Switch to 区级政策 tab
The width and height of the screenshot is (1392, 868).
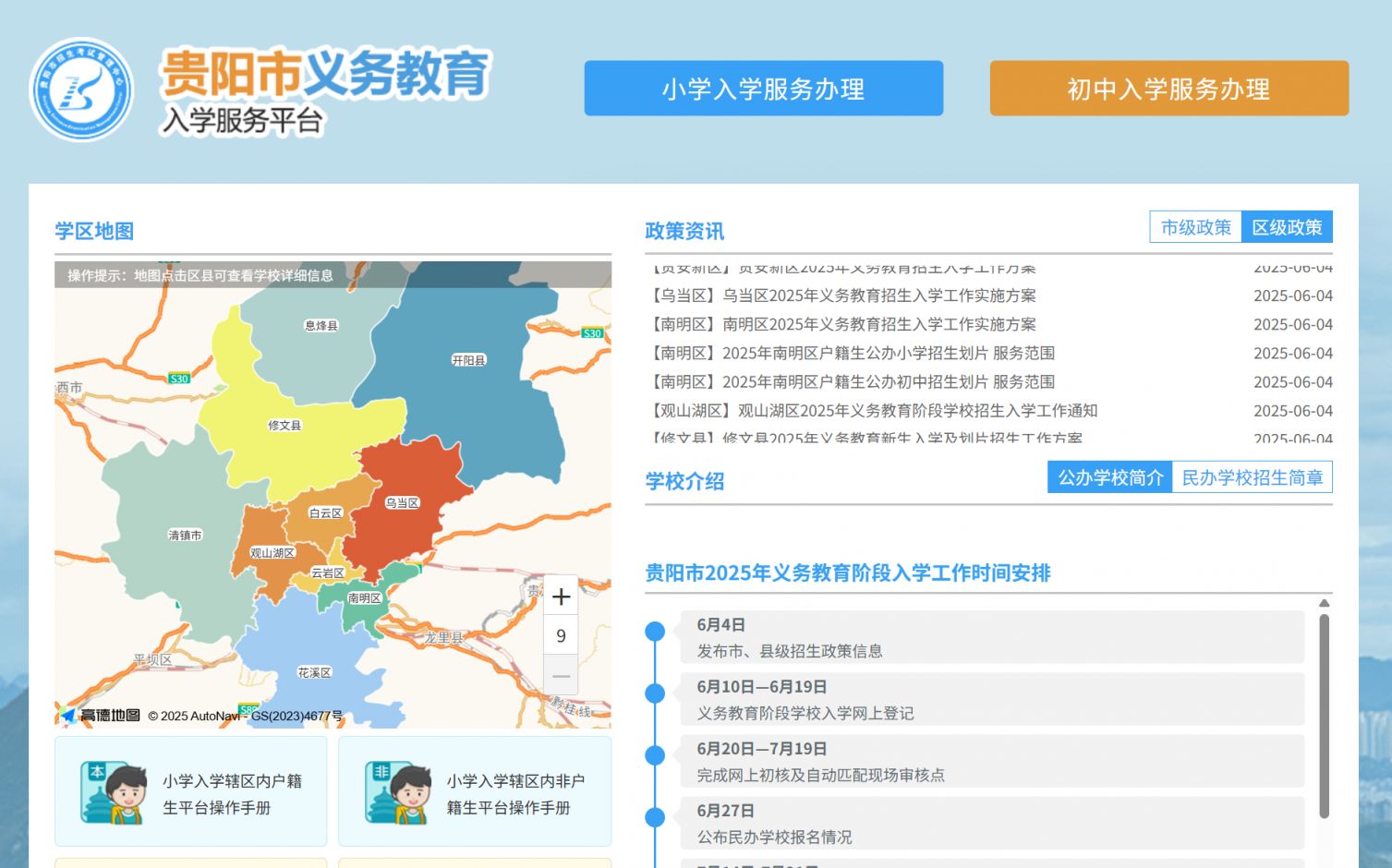1287,227
